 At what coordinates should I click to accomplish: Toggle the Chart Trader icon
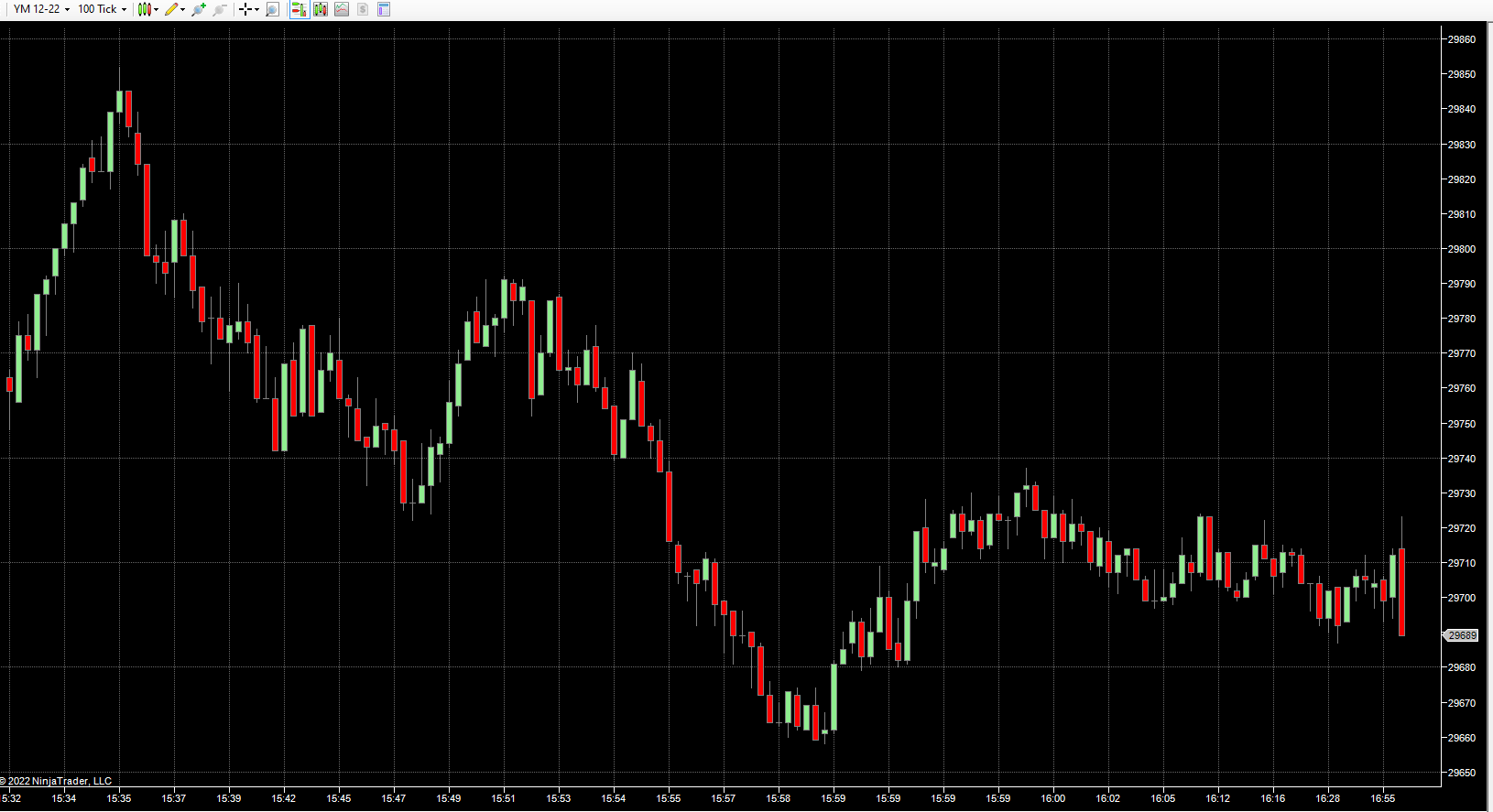(x=299, y=9)
